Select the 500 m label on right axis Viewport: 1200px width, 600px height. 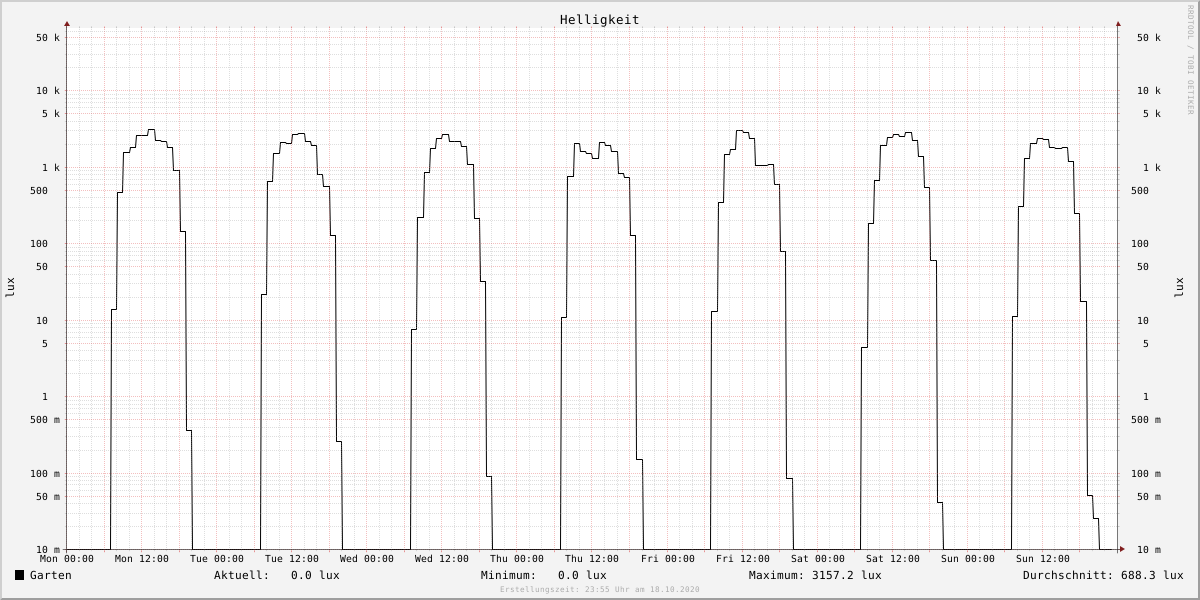[1146, 420]
